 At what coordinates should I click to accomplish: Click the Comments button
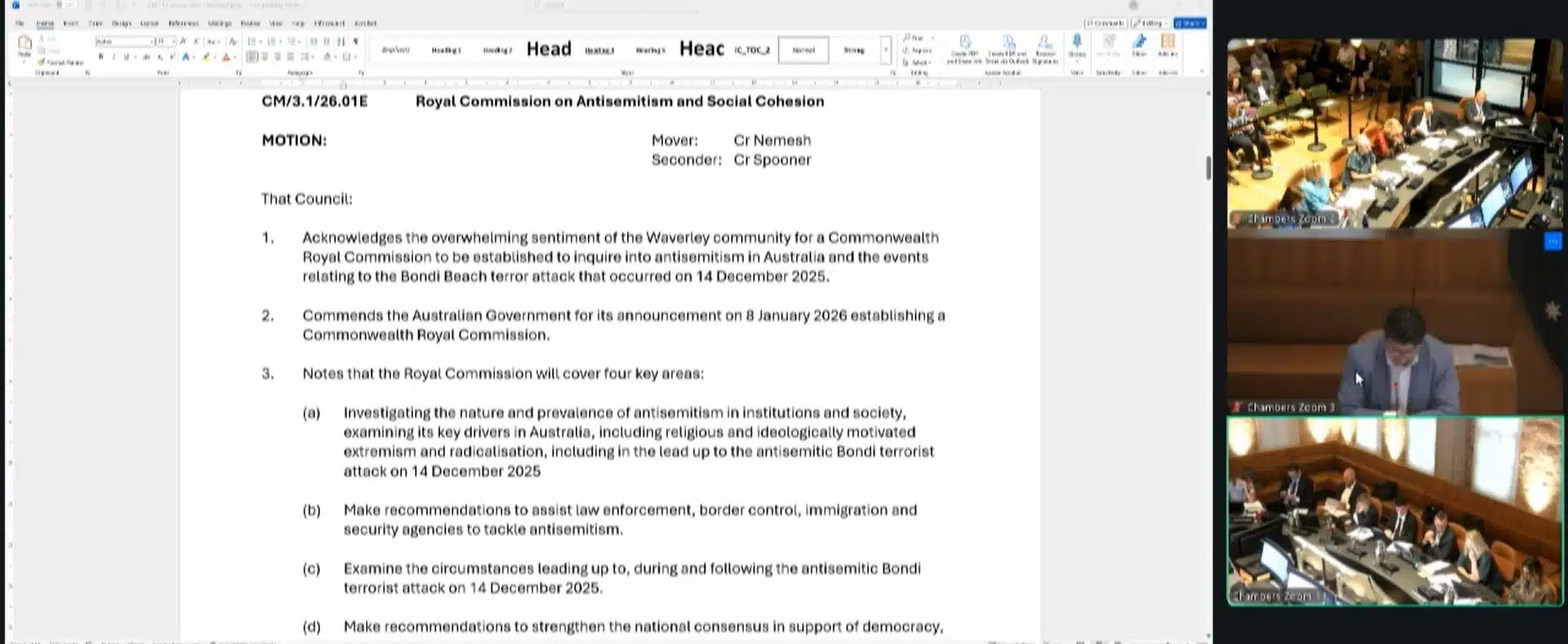point(1105,23)
